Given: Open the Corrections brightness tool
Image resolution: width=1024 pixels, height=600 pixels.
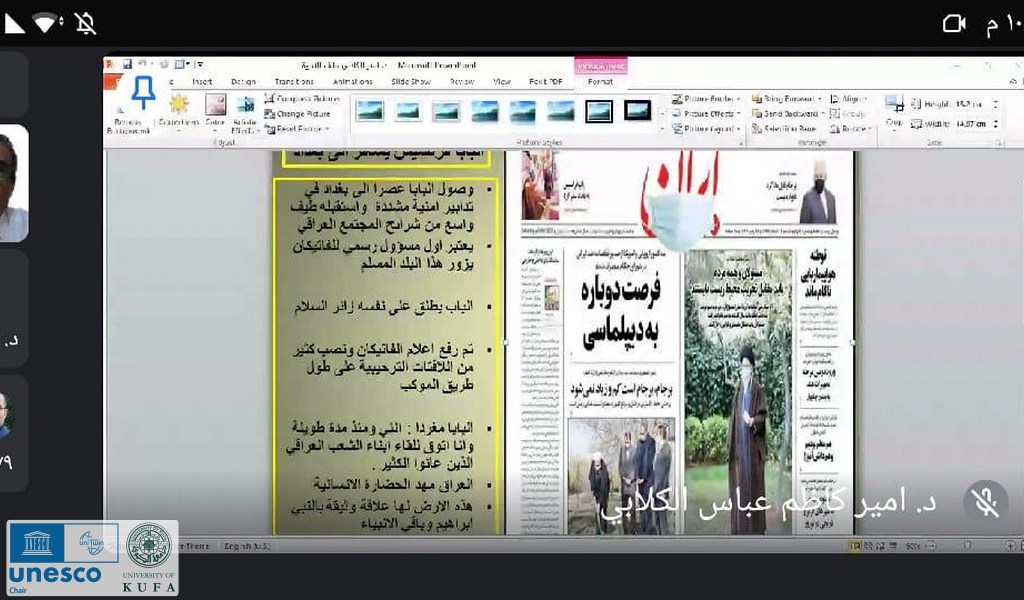Looking at the screenshot, I should point(179,110).
